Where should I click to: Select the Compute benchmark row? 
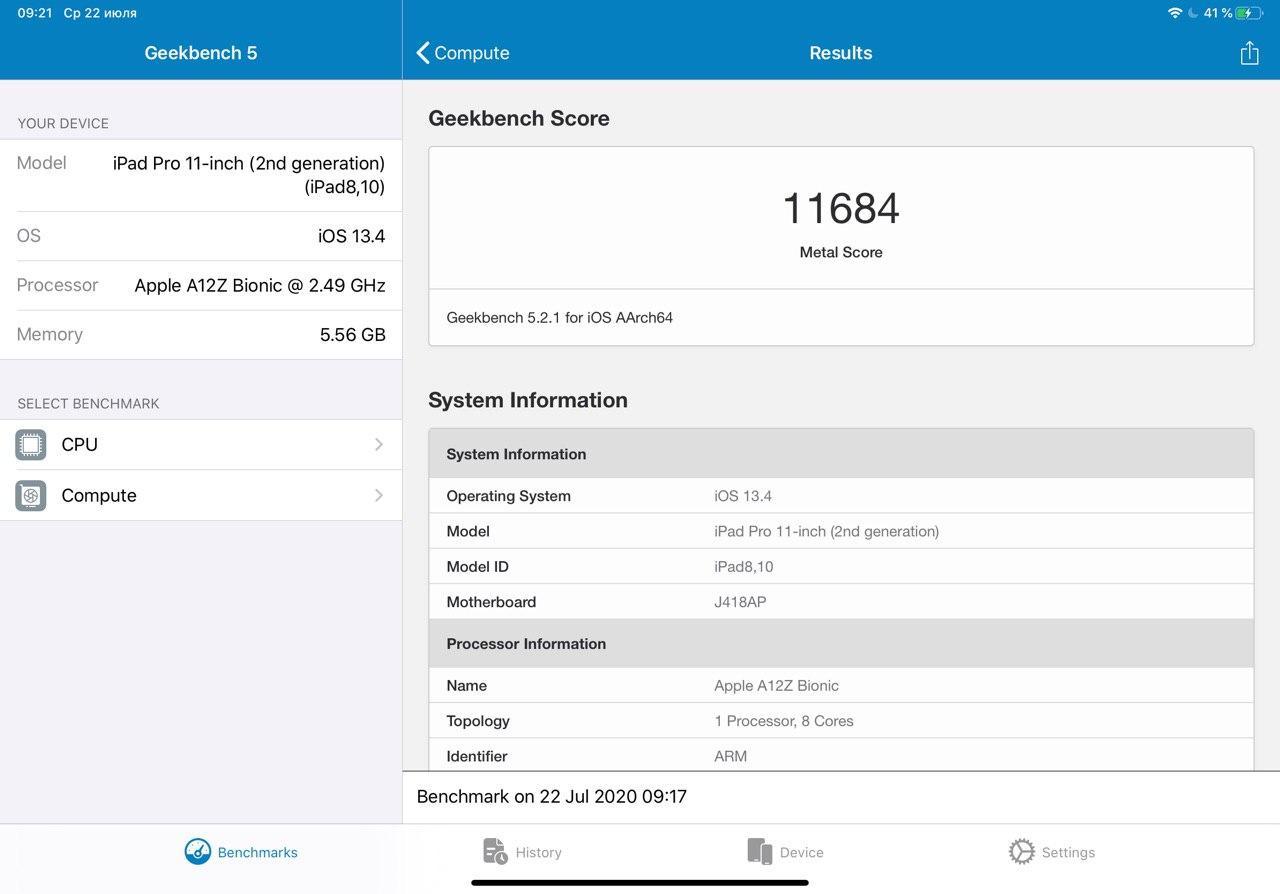click(x=201, y=495)
